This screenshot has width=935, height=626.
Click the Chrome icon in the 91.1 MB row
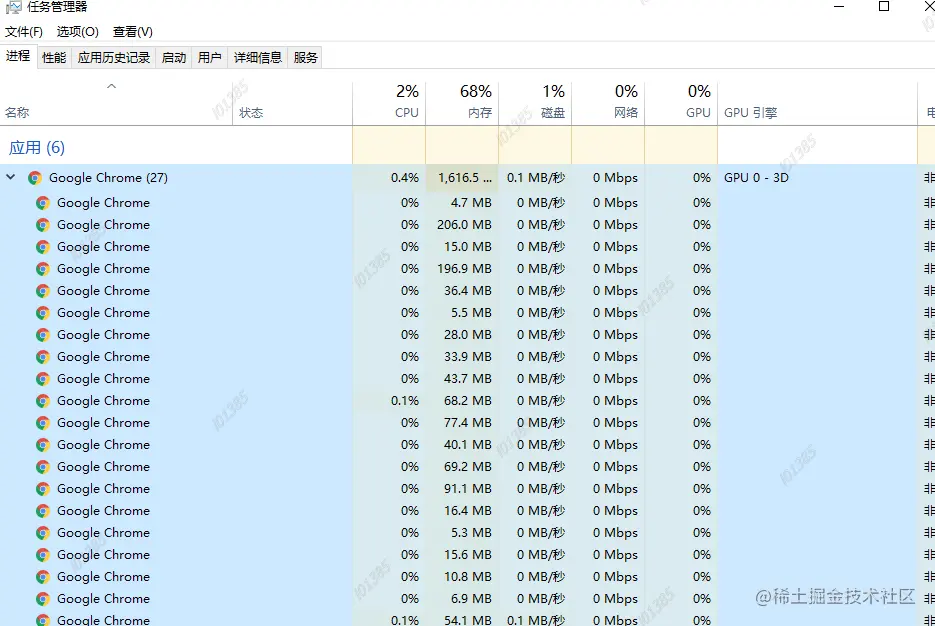(x=42, y=489)
